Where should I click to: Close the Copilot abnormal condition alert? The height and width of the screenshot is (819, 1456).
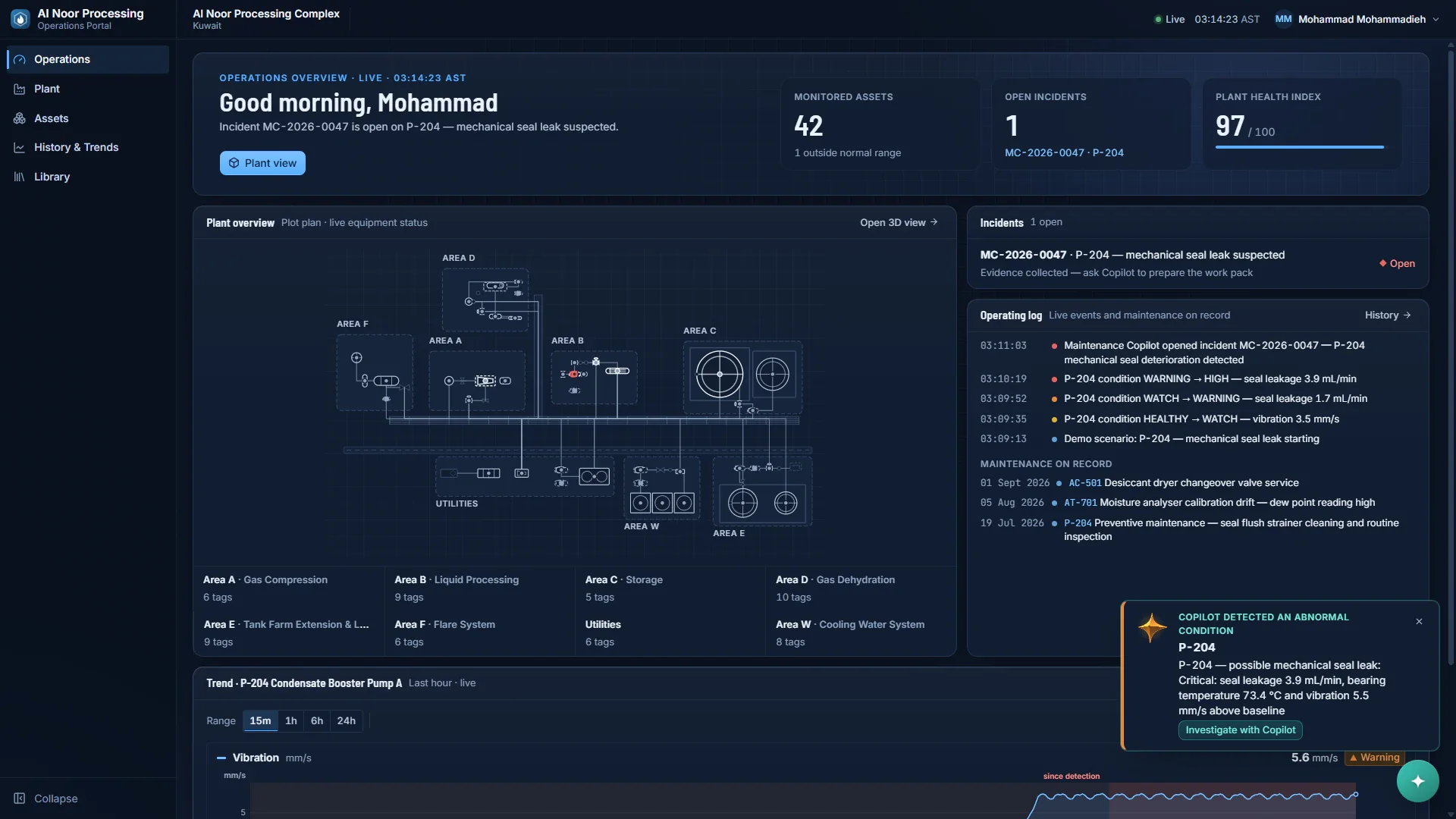coord(1419,622)
